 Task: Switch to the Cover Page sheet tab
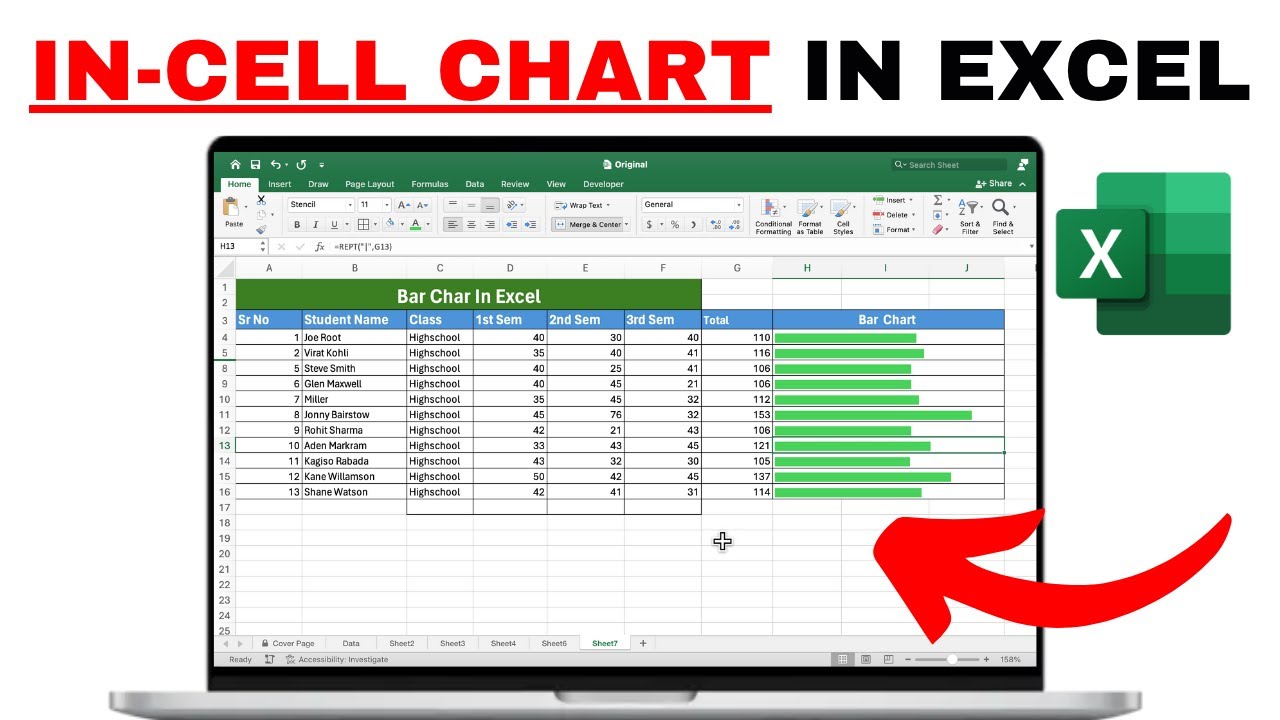287,644
